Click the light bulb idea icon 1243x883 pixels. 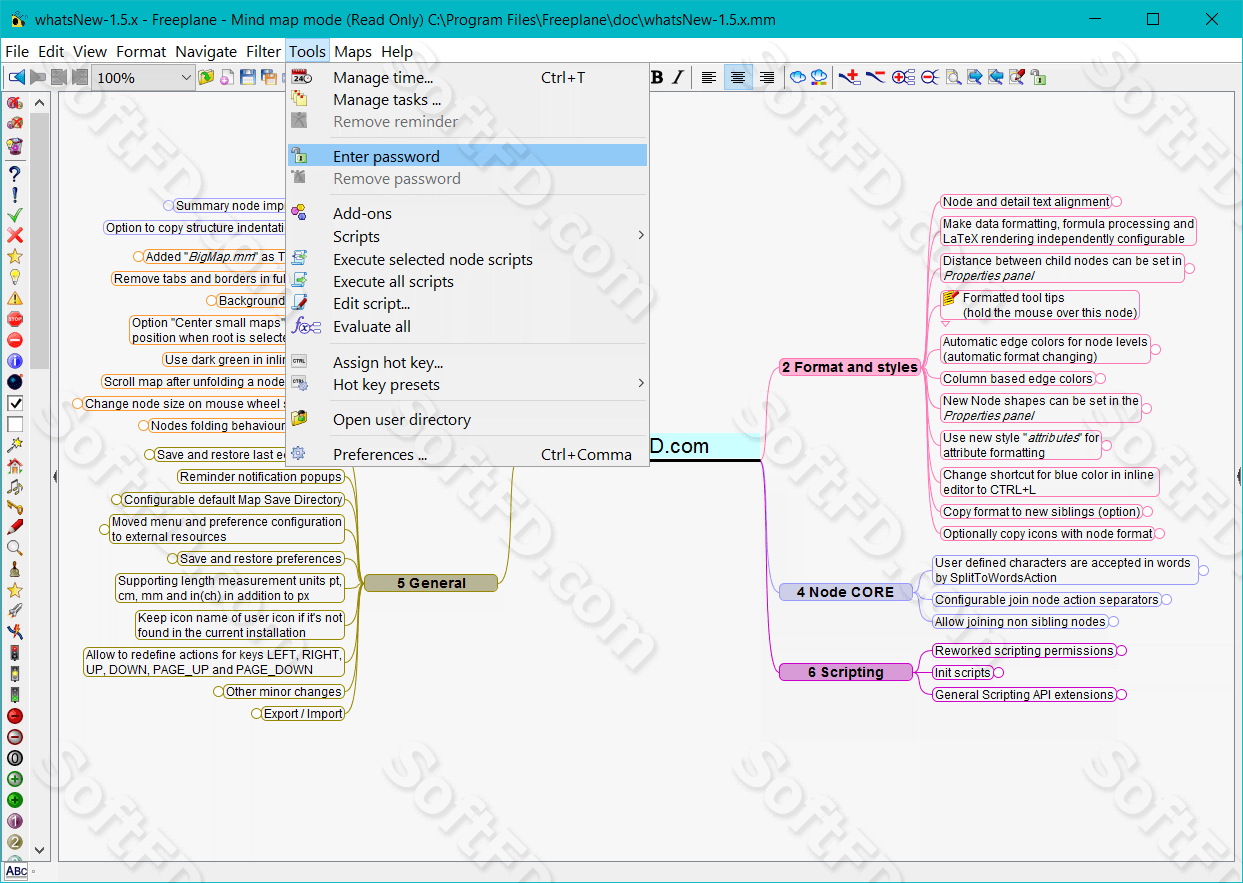(15, 277)
